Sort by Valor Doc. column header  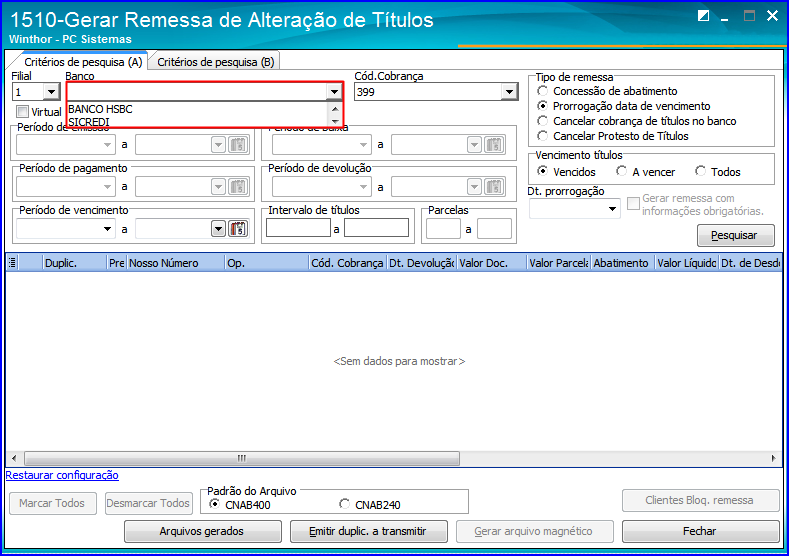492,263
